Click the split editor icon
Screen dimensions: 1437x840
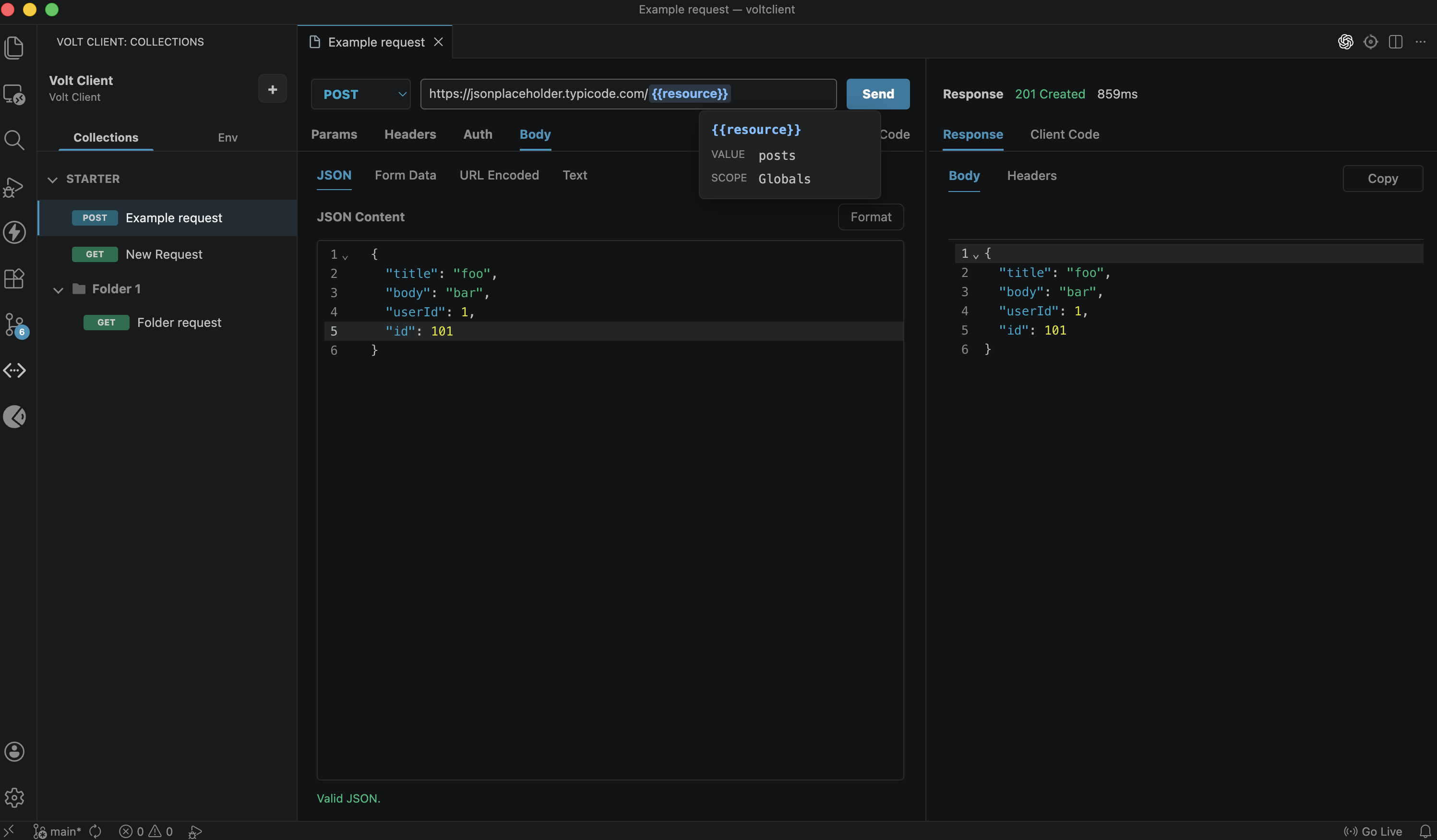click(x=1395, y=42)
